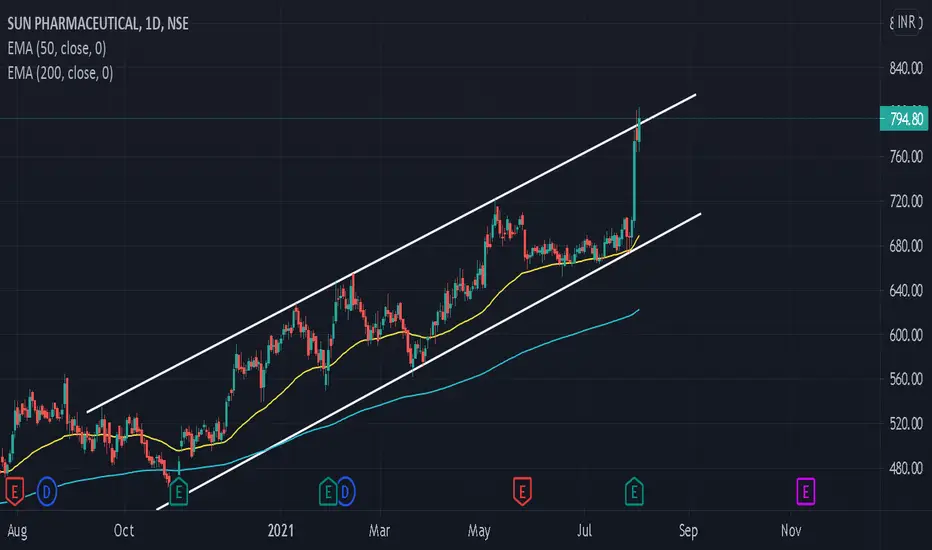Click the 760.00 price axis label
Viewport: 932px width, 550px height.
[906, 156]
